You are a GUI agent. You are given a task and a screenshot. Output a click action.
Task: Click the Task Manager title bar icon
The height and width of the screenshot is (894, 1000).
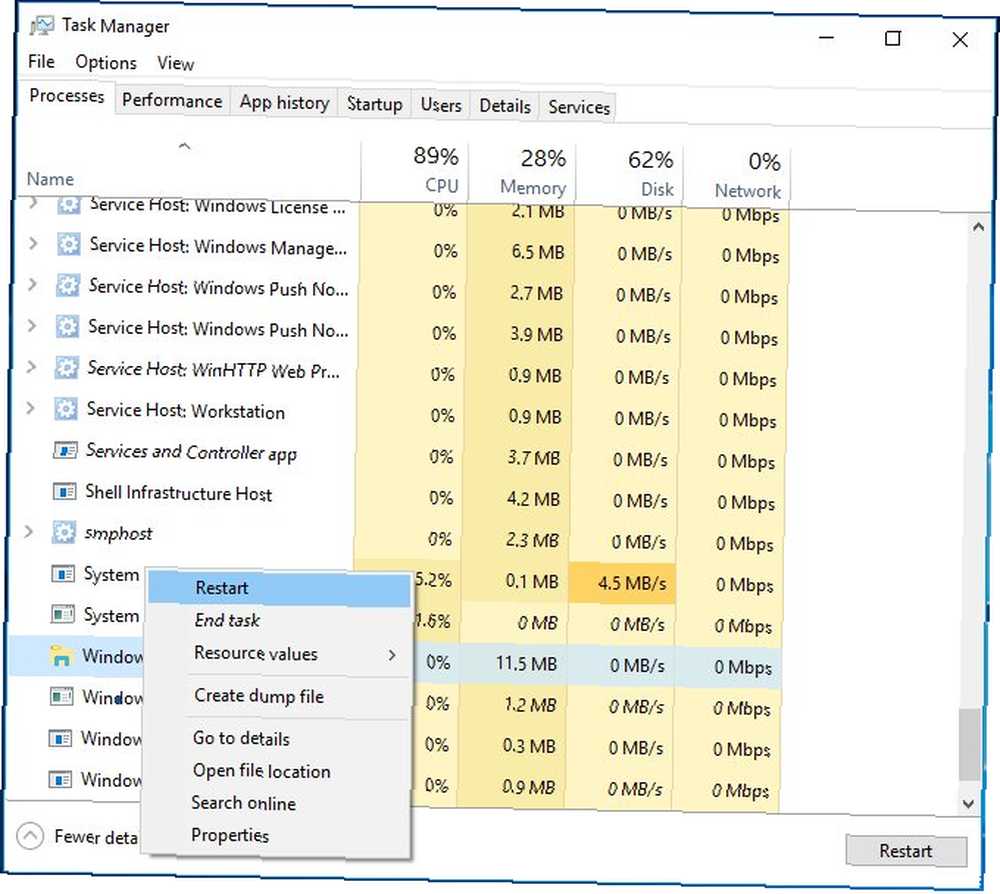tap(42, 26)
